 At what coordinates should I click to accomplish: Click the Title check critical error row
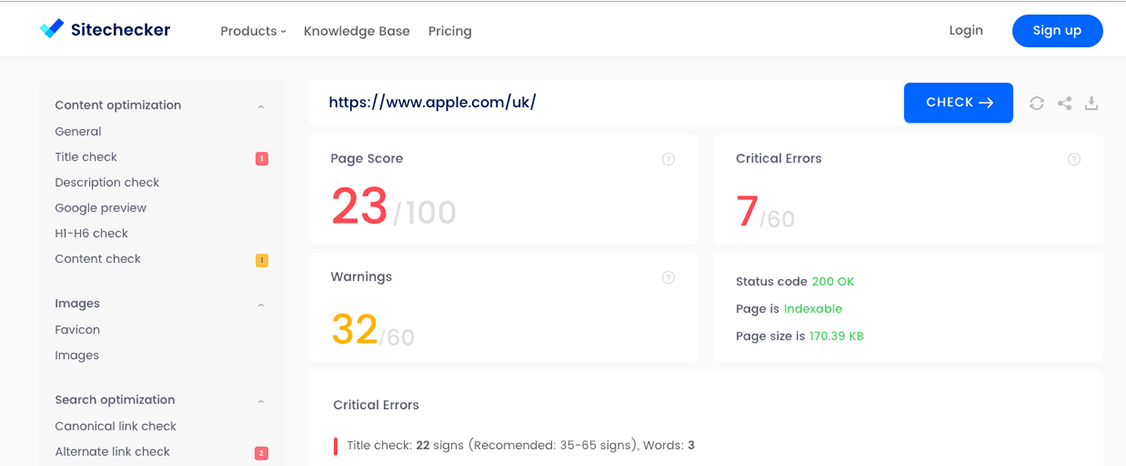(x=514, y=445)
